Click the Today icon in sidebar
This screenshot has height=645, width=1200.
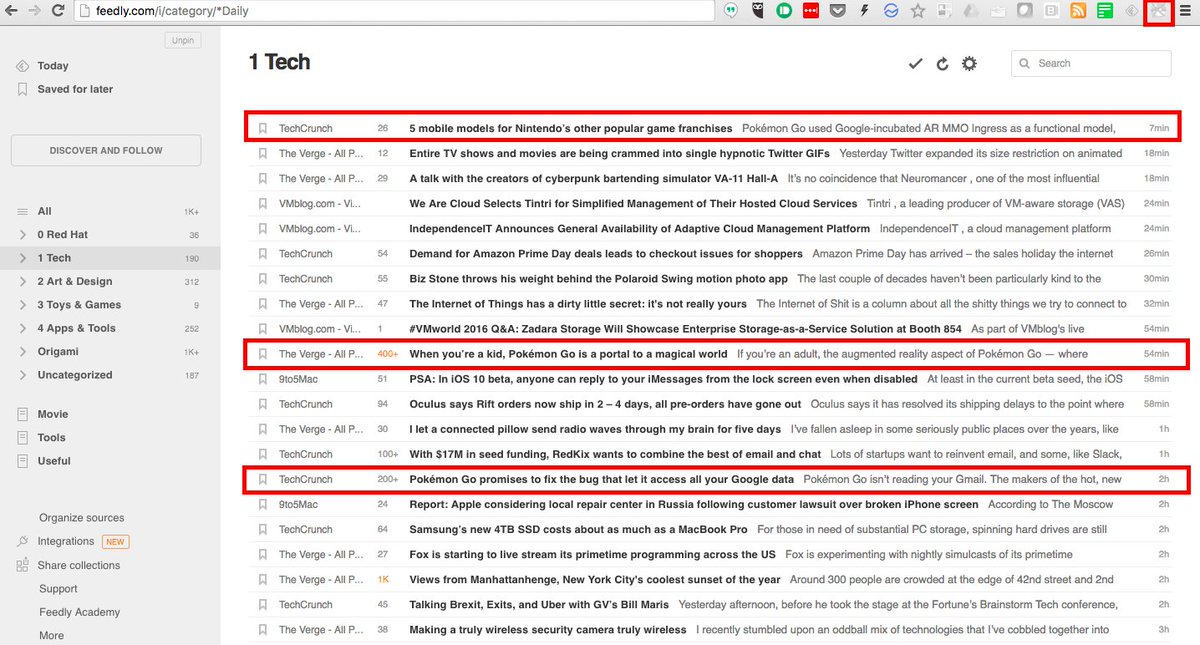[23, 66]
